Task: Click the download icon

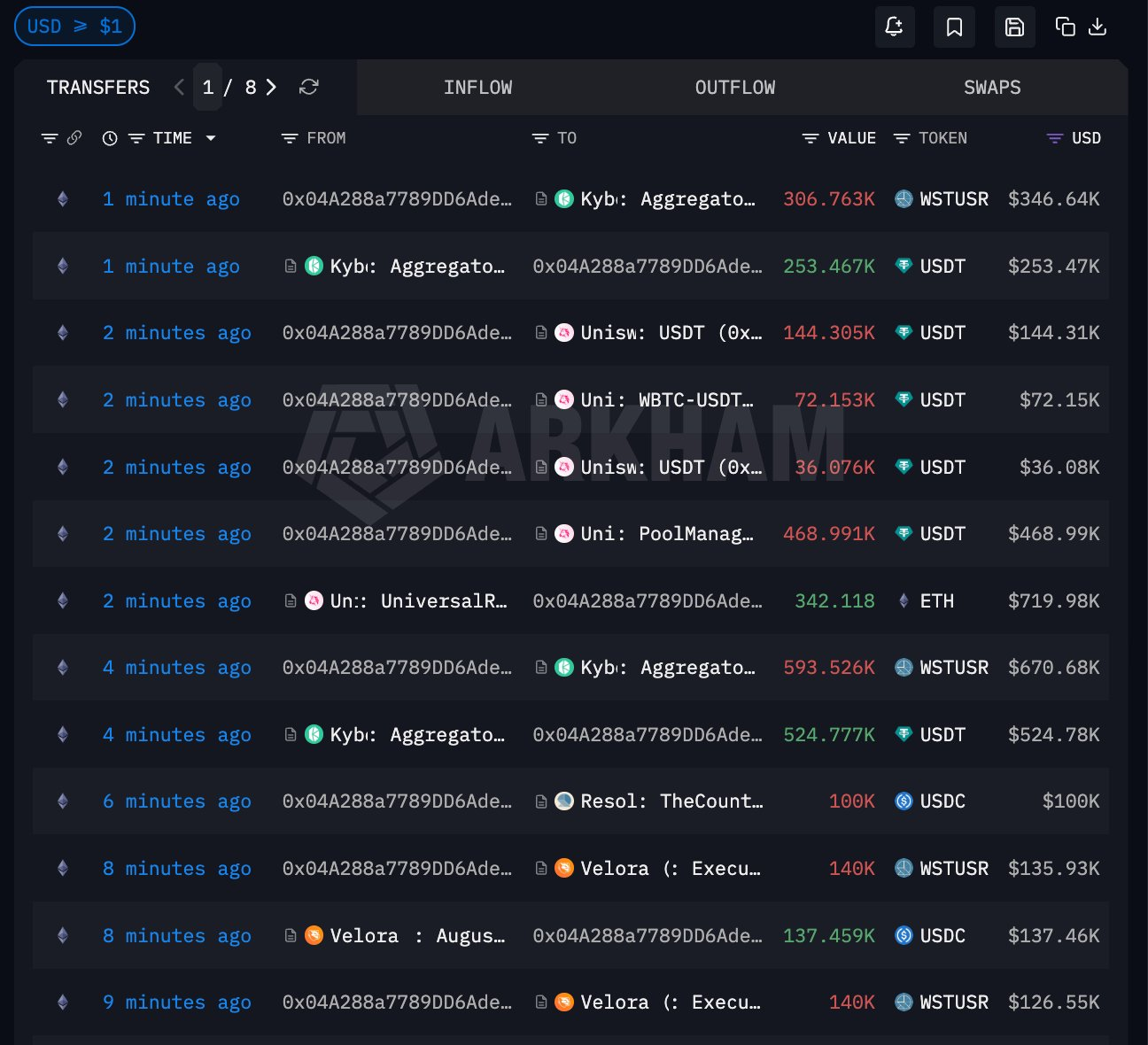Action: point(1098,27)
